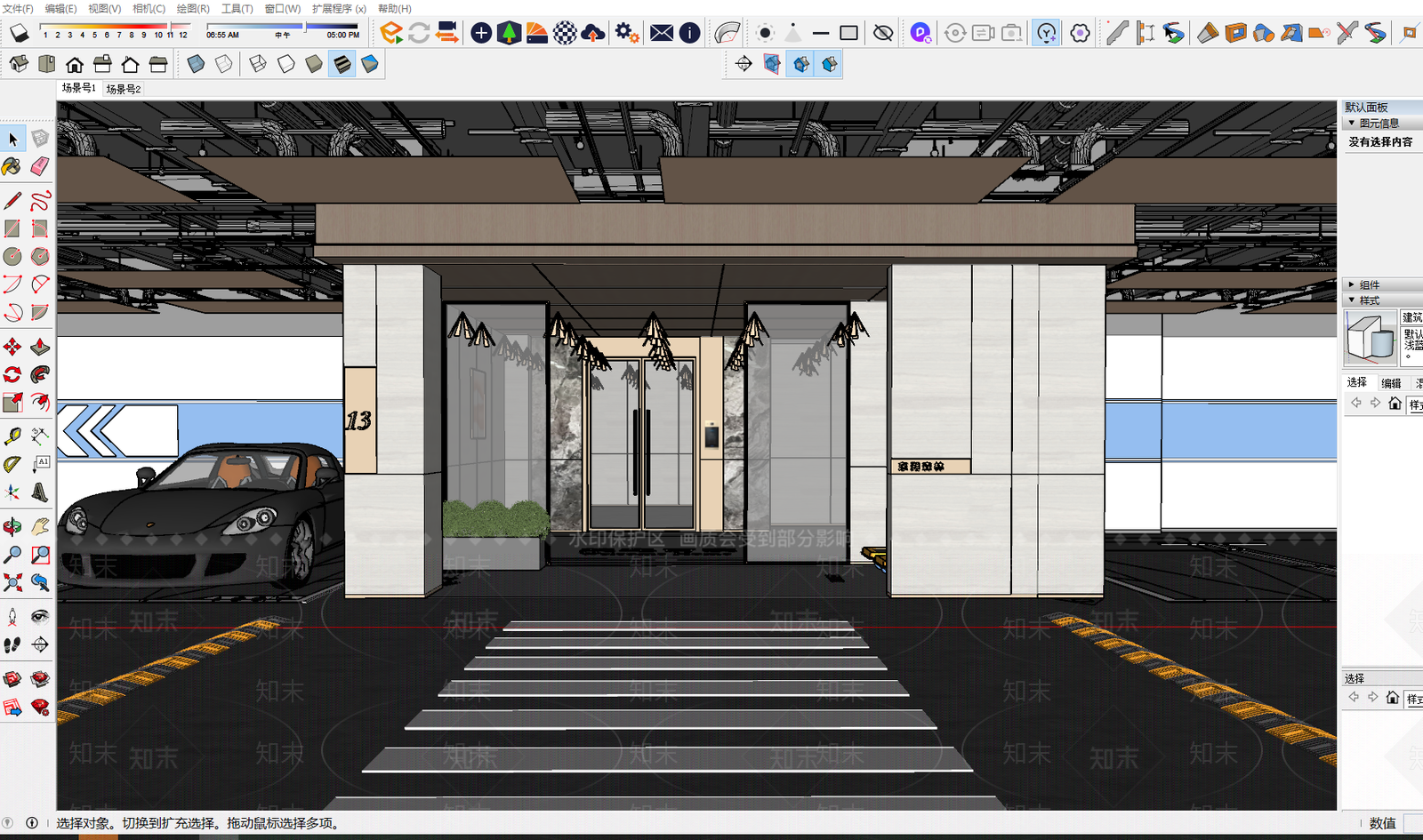
Task: Activate the Move tool
Action: click(x=12, y=347)
